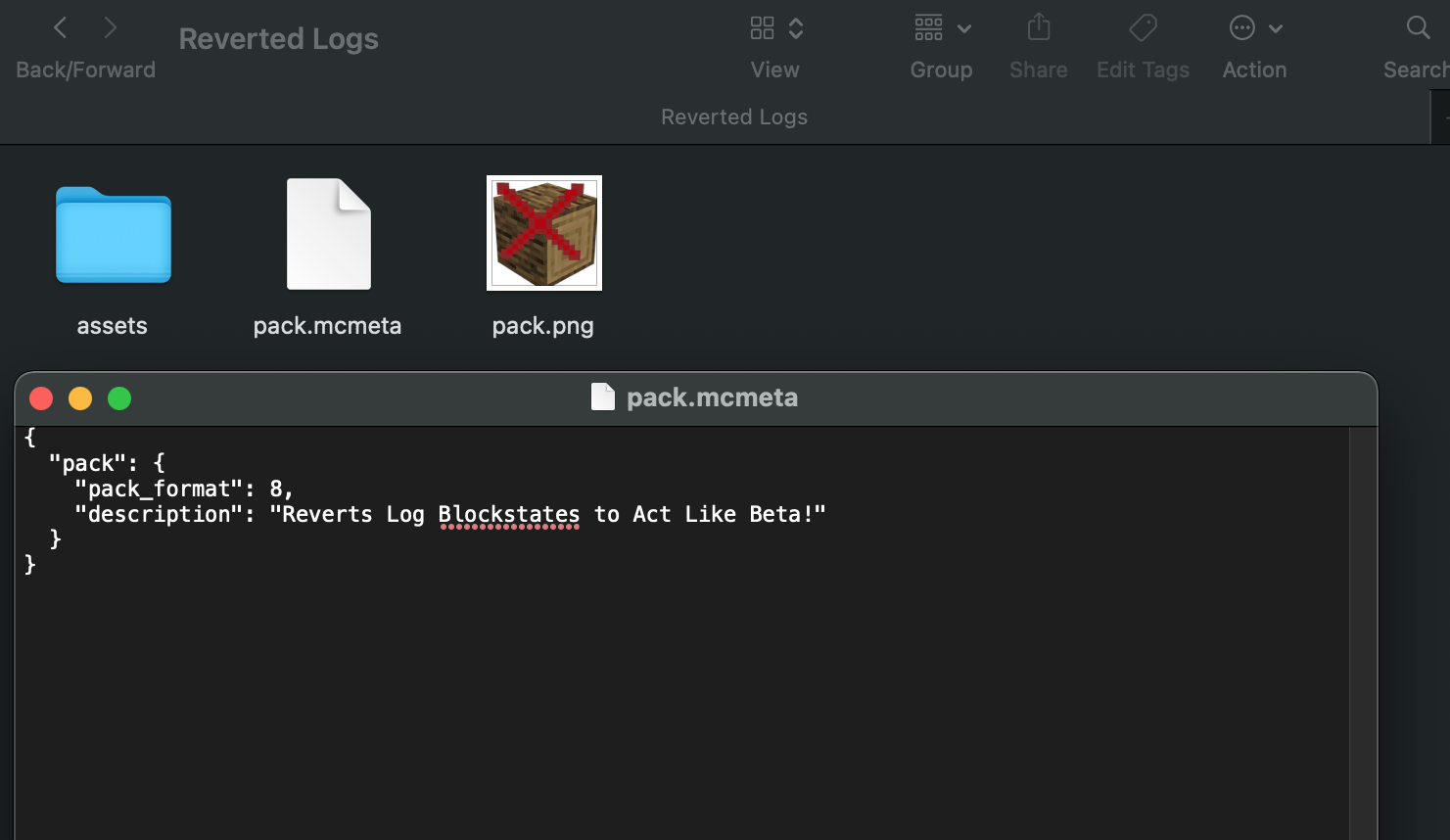Screen dimensions: 1450x840
Task: Select the pack.png thumbnail
Action: (544, 233)
